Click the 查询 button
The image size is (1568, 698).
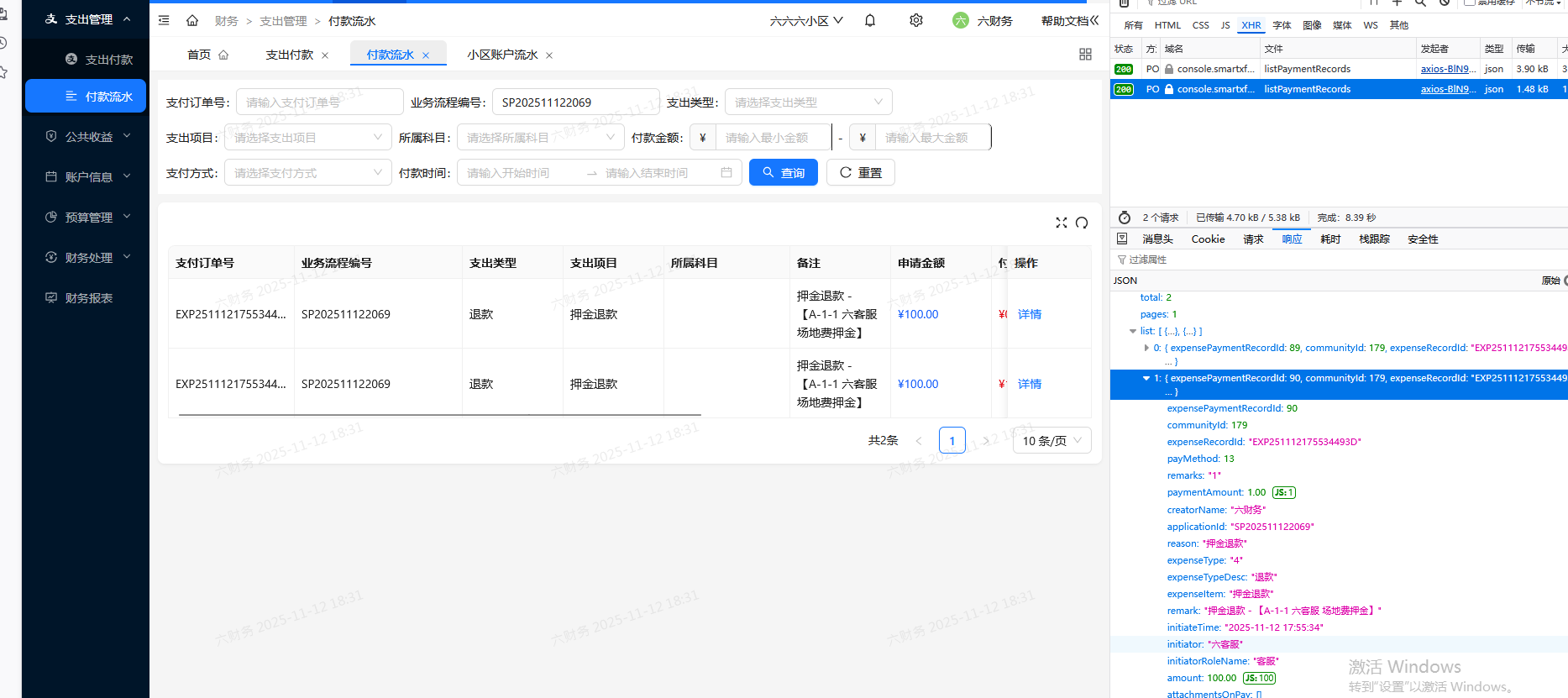(x=783, y=173)
